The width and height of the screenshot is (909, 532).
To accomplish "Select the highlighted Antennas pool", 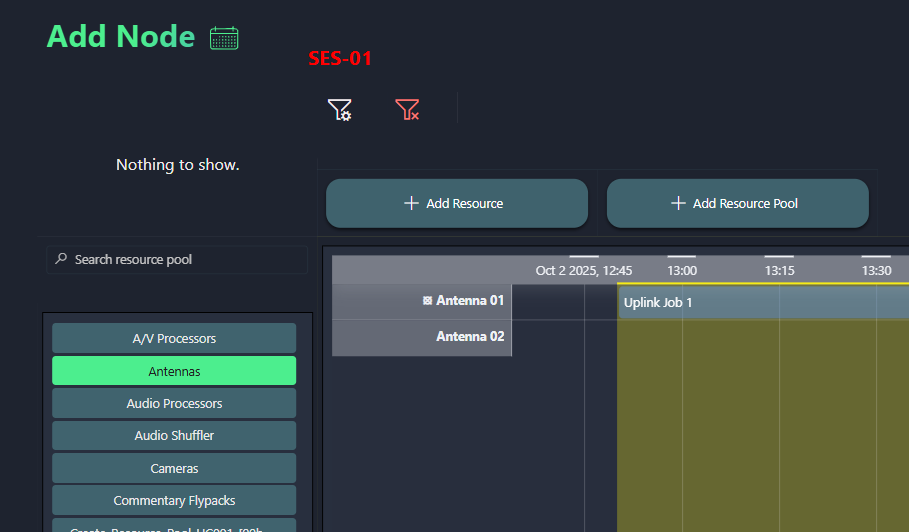I will point(174,371).
